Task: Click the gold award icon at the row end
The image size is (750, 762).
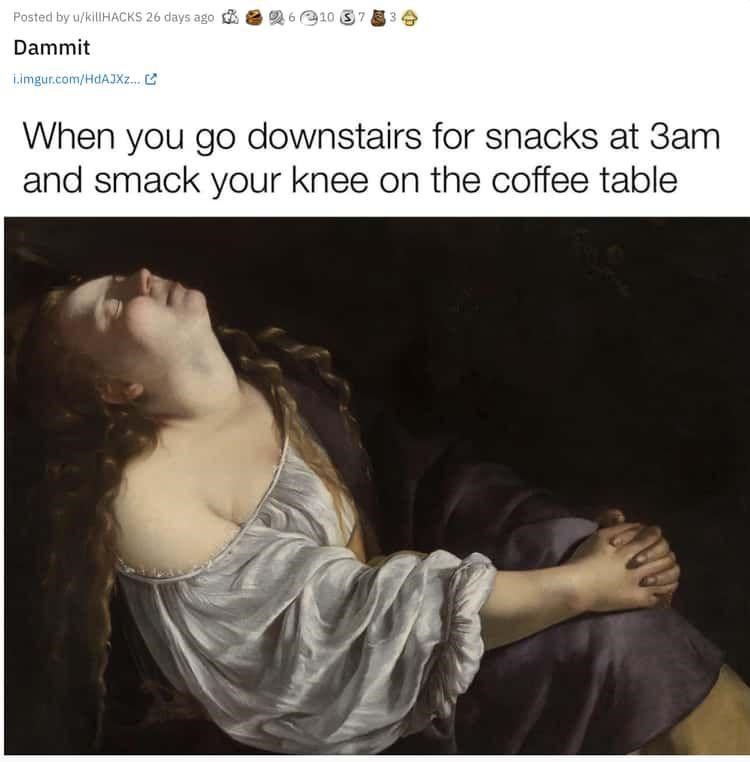Action: (x=410, y=18)
